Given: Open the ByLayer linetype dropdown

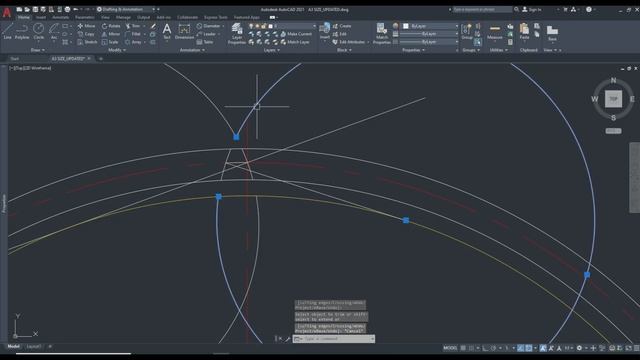Looking at the screenshot, I should [x=429, y=42].
